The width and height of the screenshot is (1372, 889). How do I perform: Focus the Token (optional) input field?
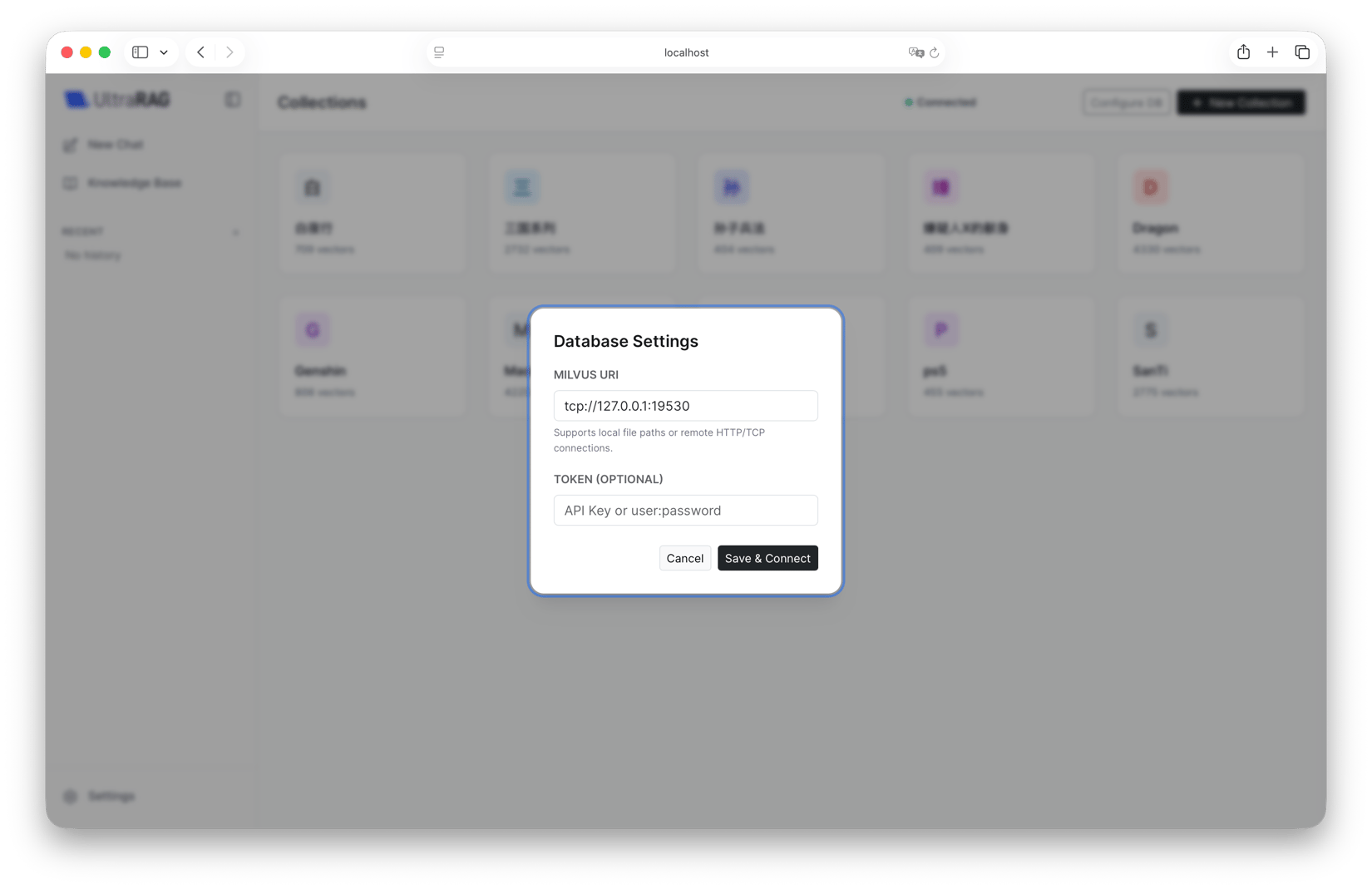pyautogui.click(x=685, y=511)
